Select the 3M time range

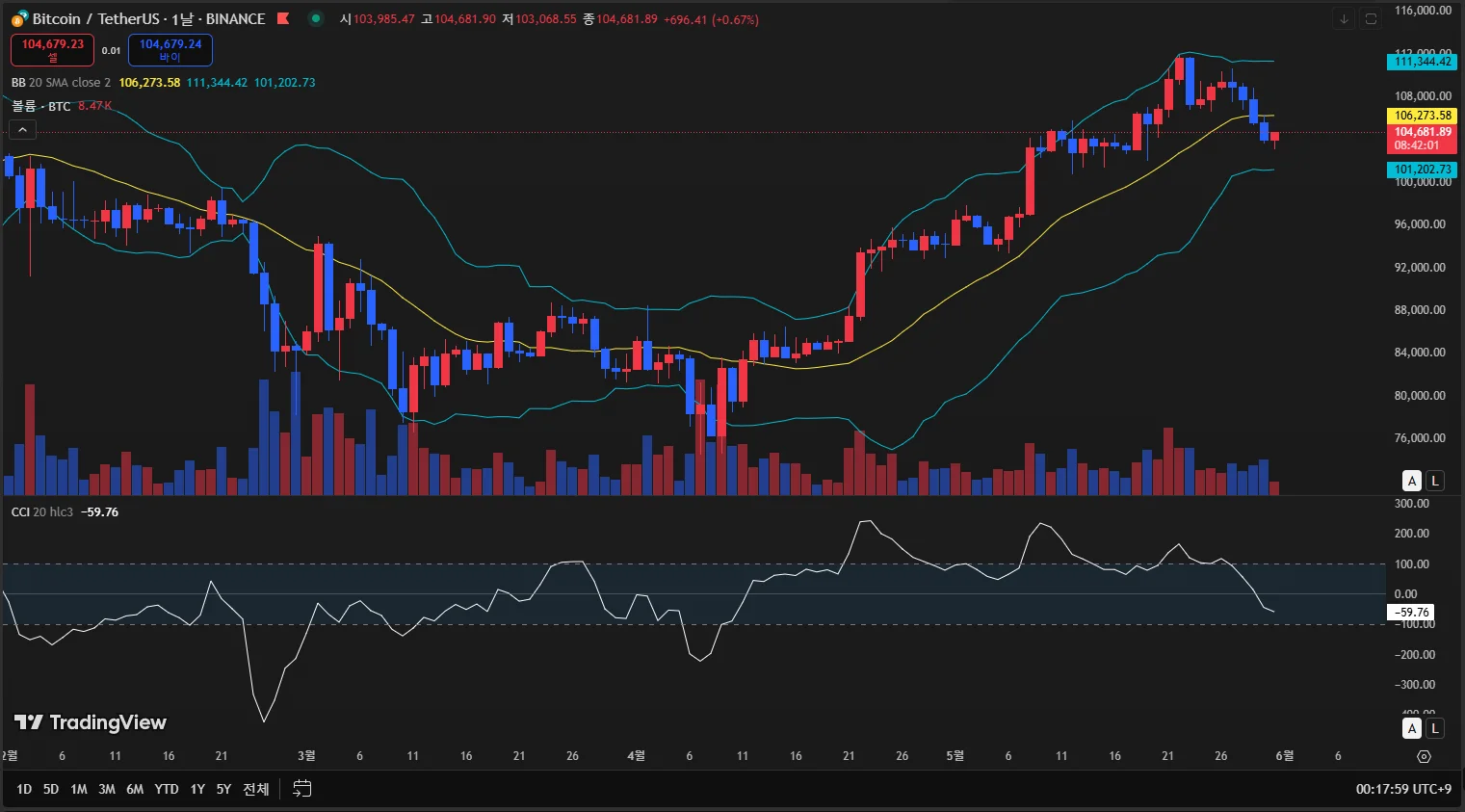point(107,789)
